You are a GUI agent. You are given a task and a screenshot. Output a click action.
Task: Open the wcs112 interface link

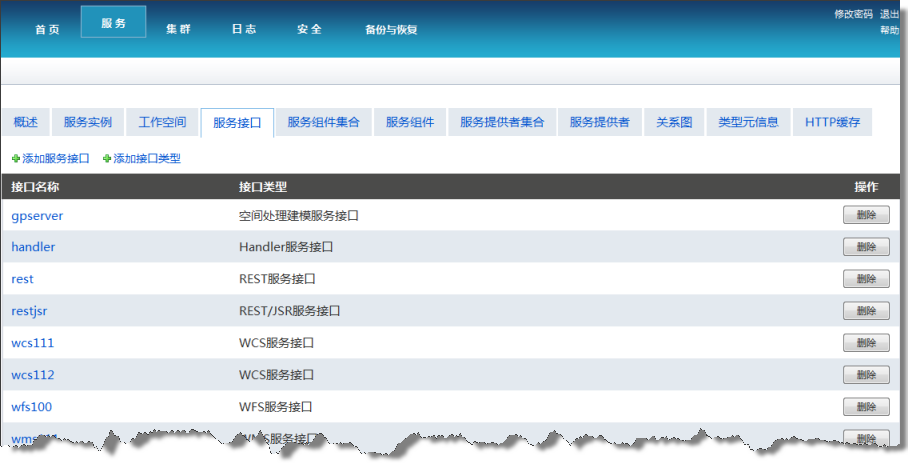(32, 375)
